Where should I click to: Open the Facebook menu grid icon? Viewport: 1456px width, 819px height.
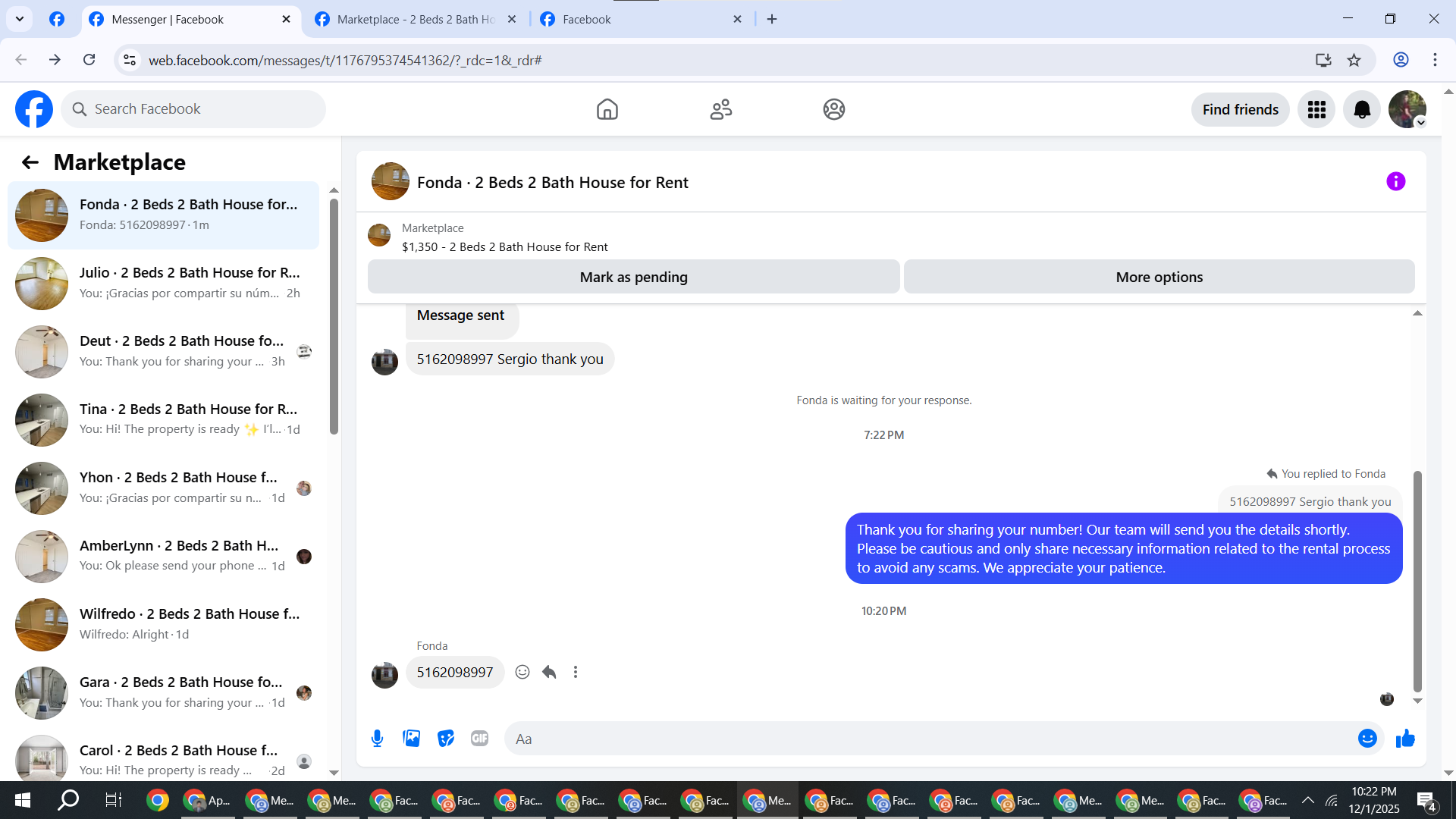click(x=1316, y=109)
